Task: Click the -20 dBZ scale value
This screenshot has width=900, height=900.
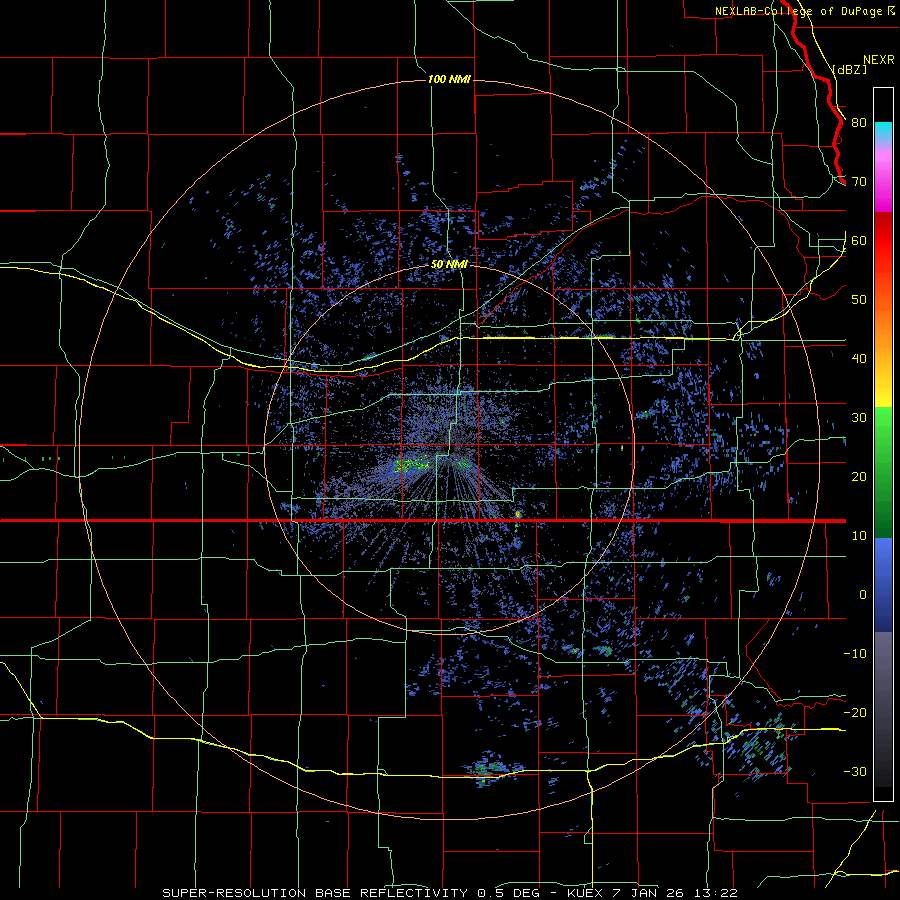Action: tap(855, 713)
